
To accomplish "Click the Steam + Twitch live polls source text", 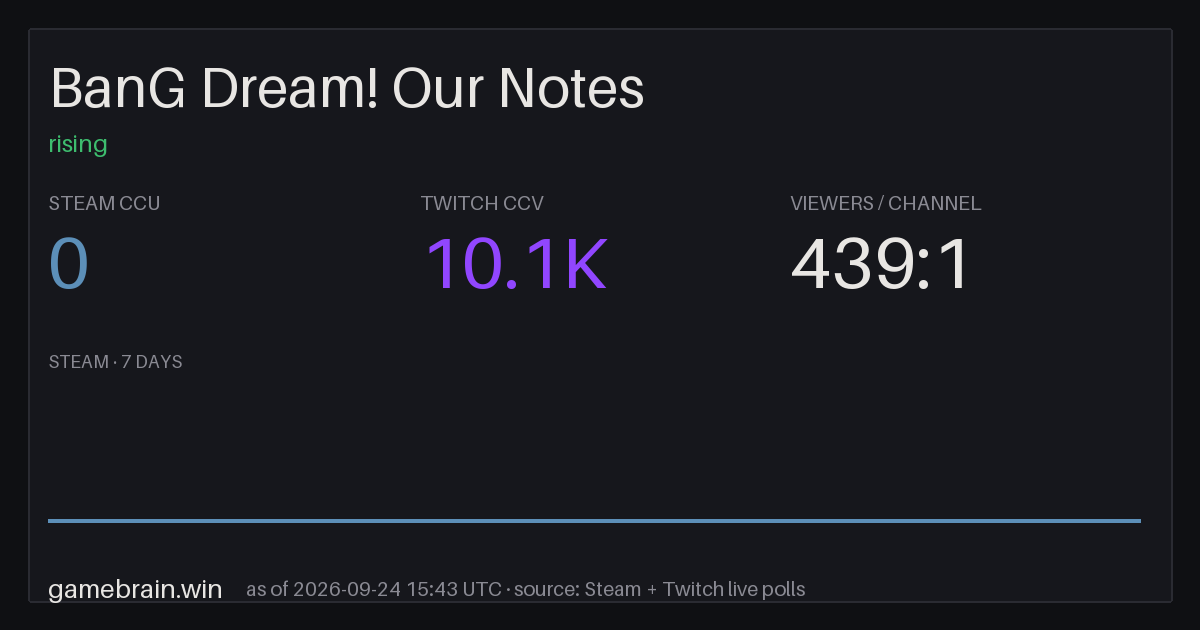I will tap(695, 589).
